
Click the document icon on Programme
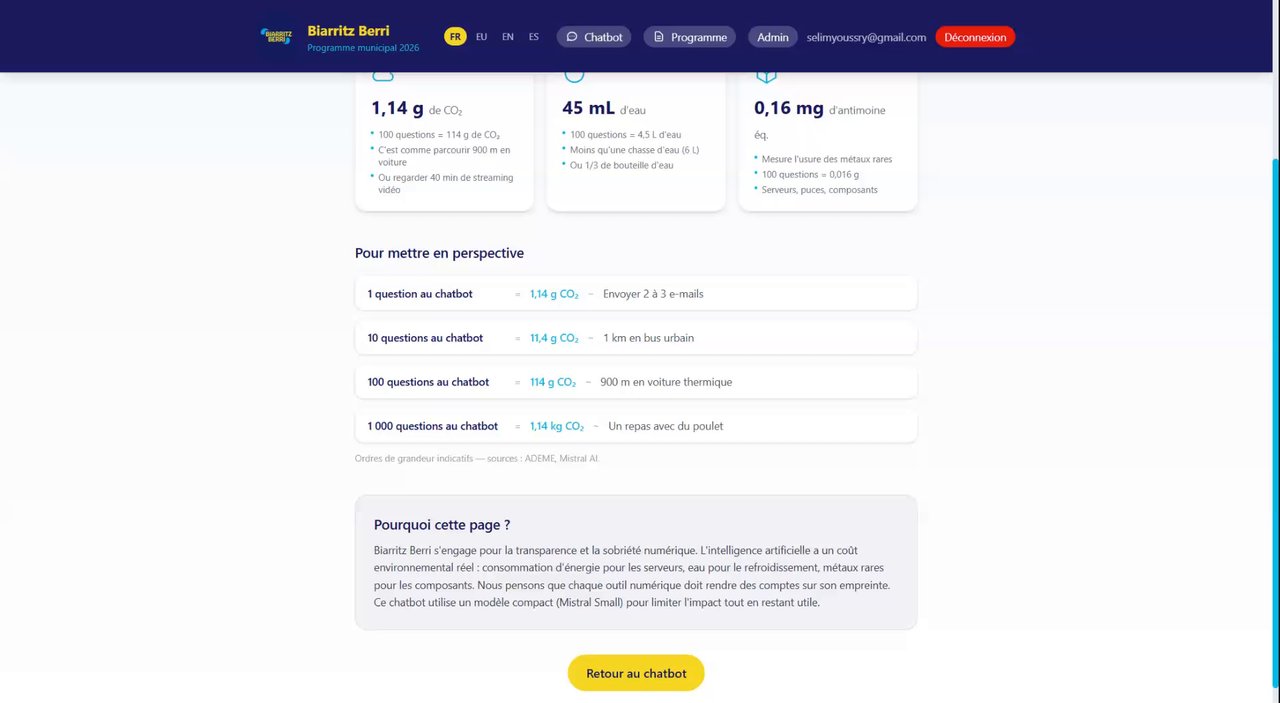tap(659, 37)
